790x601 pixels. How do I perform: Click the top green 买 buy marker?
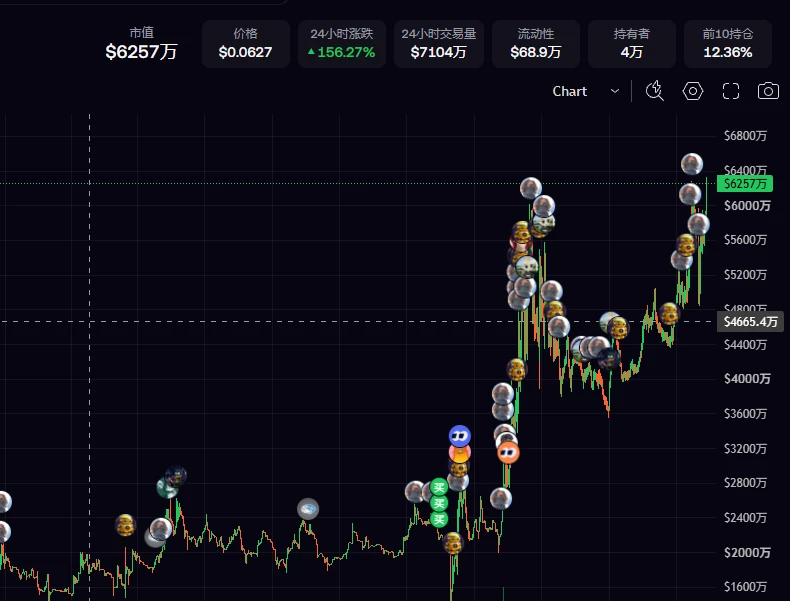tap(439, 487)
